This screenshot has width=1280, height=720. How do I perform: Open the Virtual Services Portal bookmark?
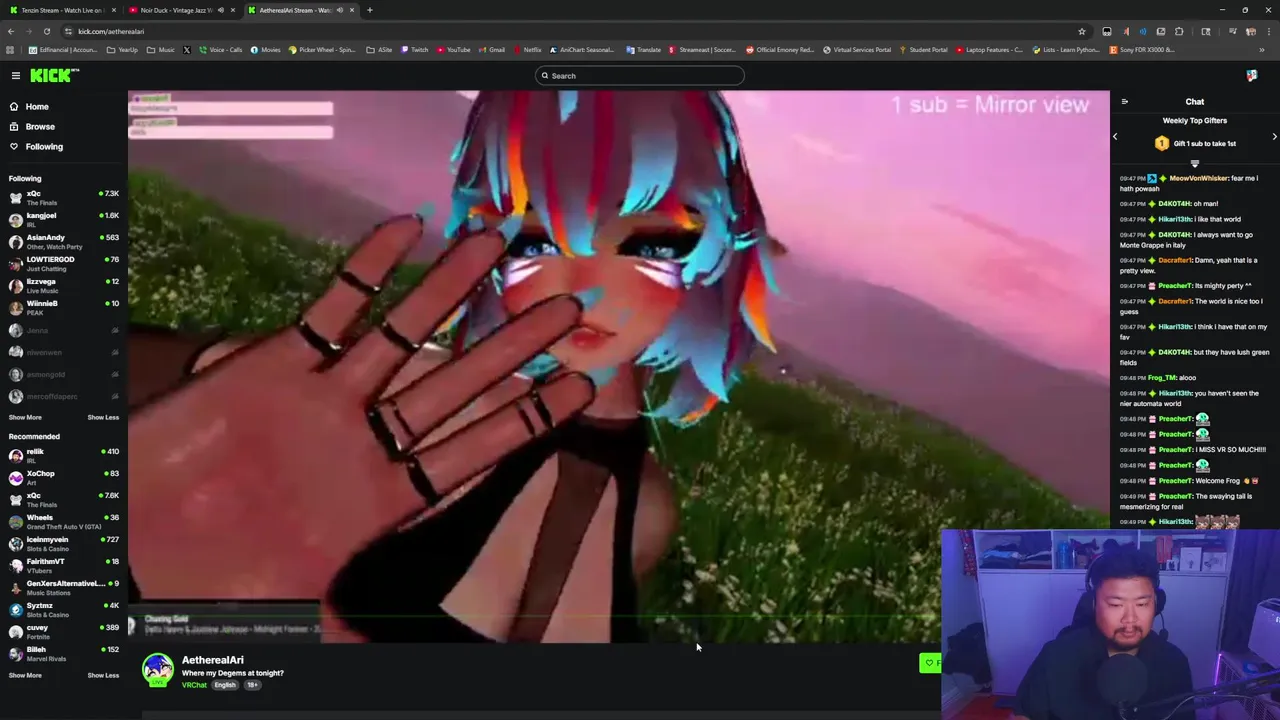click(858, 50)
